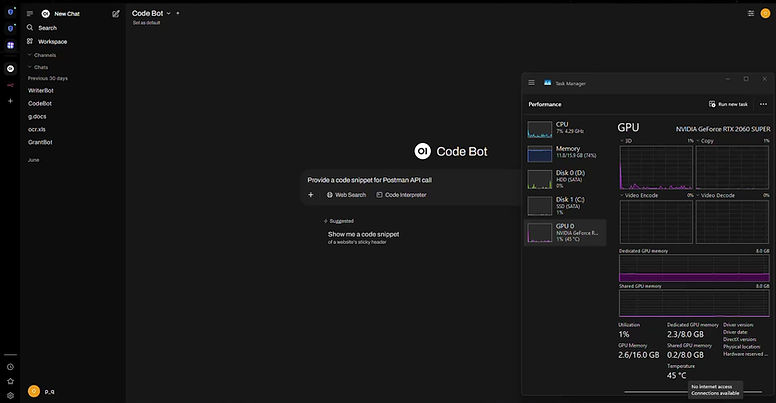Collapse the Channels section in sidebar

[x=42, y=55]
